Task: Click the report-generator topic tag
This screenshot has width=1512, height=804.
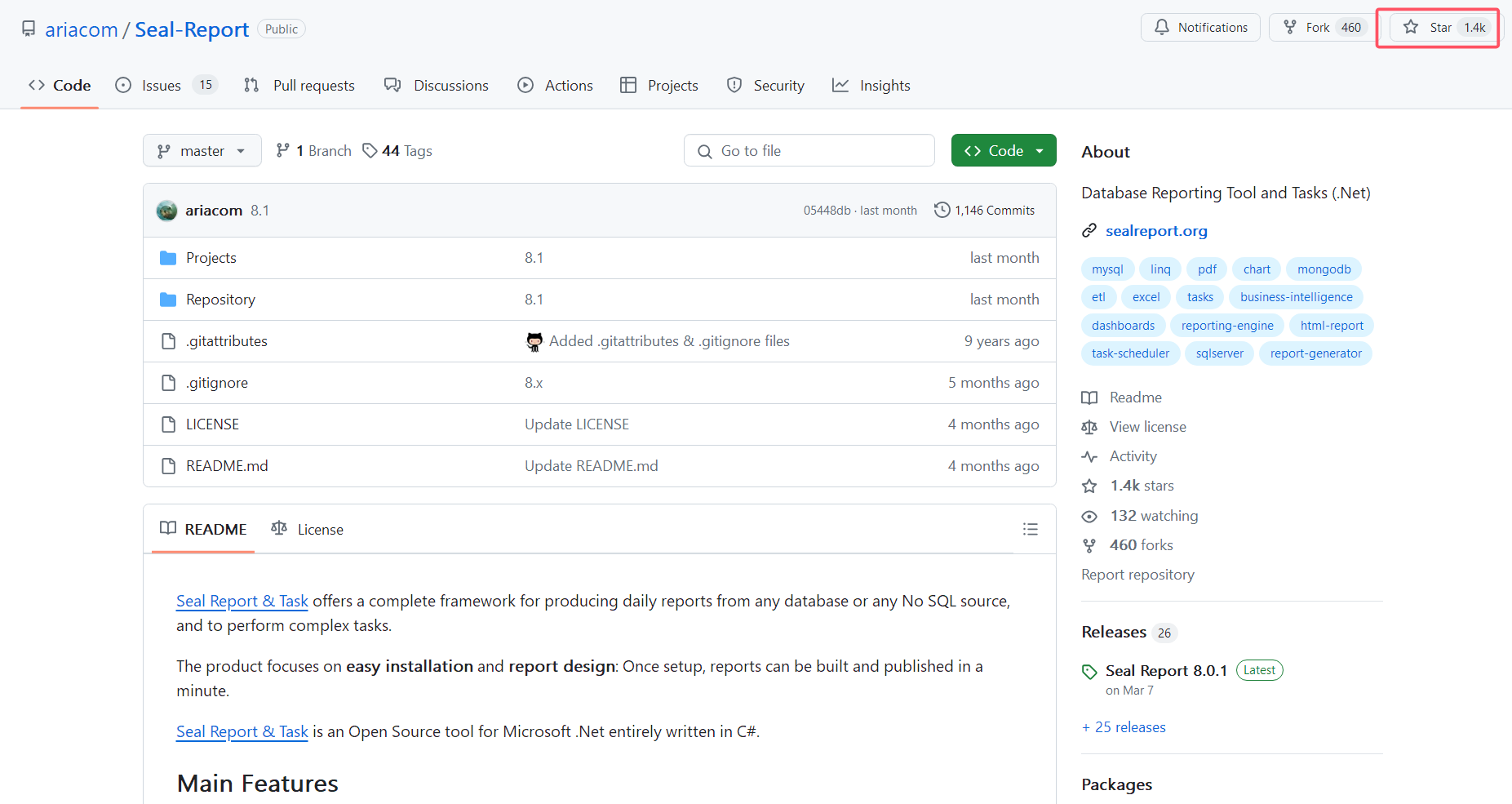Action: [1315, 353]
